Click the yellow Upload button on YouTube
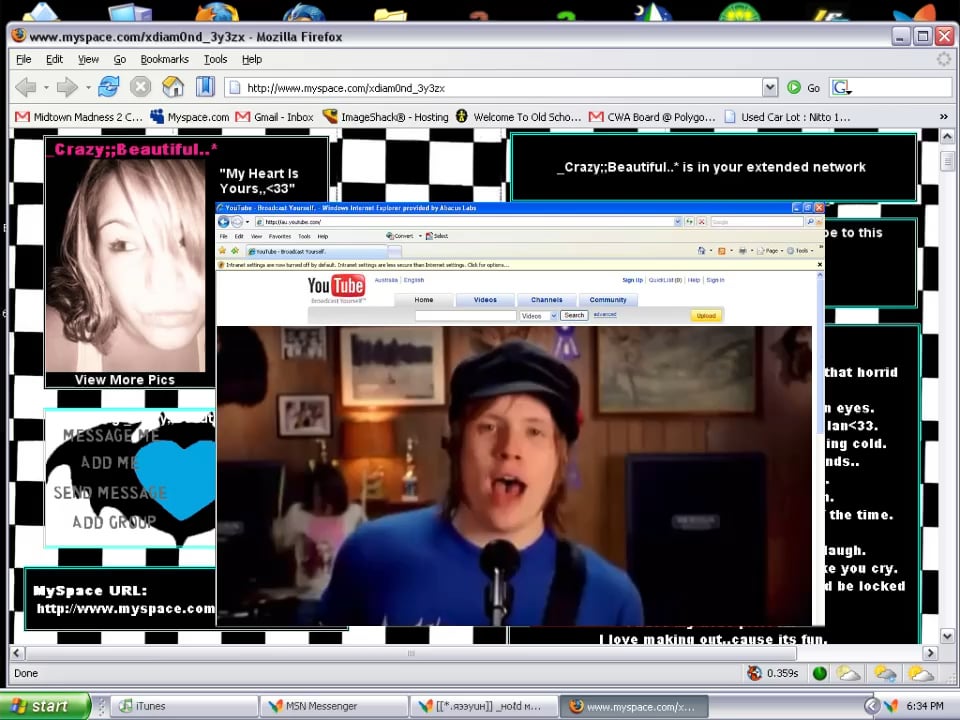 (x=706, y=315)
